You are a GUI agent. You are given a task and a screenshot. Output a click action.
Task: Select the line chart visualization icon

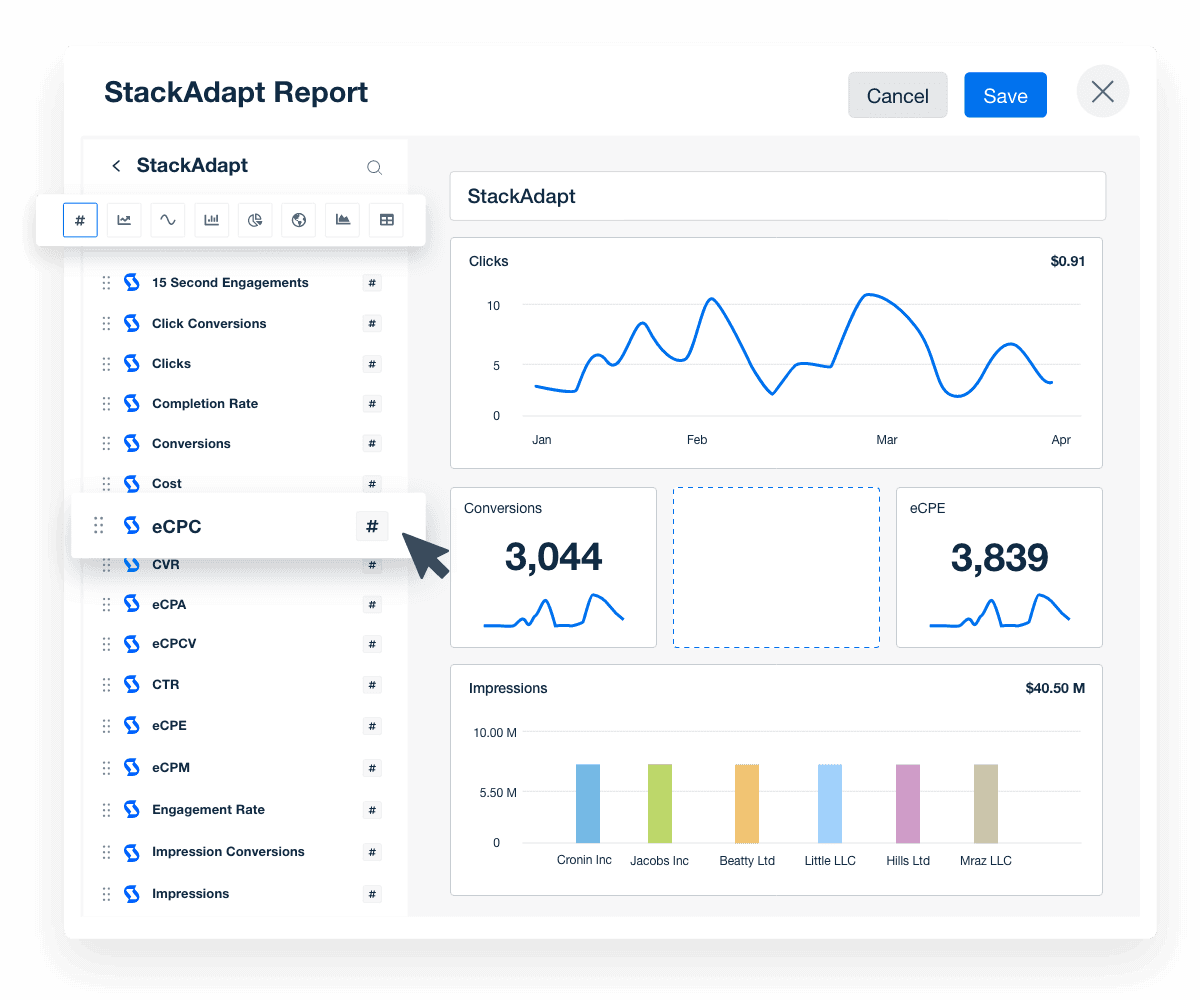pos(124,220)
